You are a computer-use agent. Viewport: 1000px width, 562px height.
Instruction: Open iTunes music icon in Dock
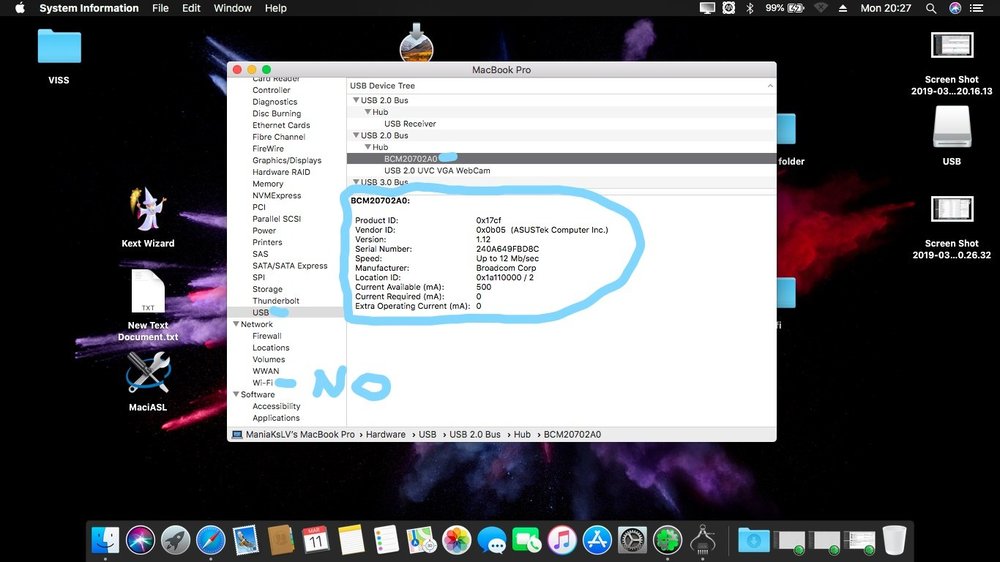coord(562,540)
